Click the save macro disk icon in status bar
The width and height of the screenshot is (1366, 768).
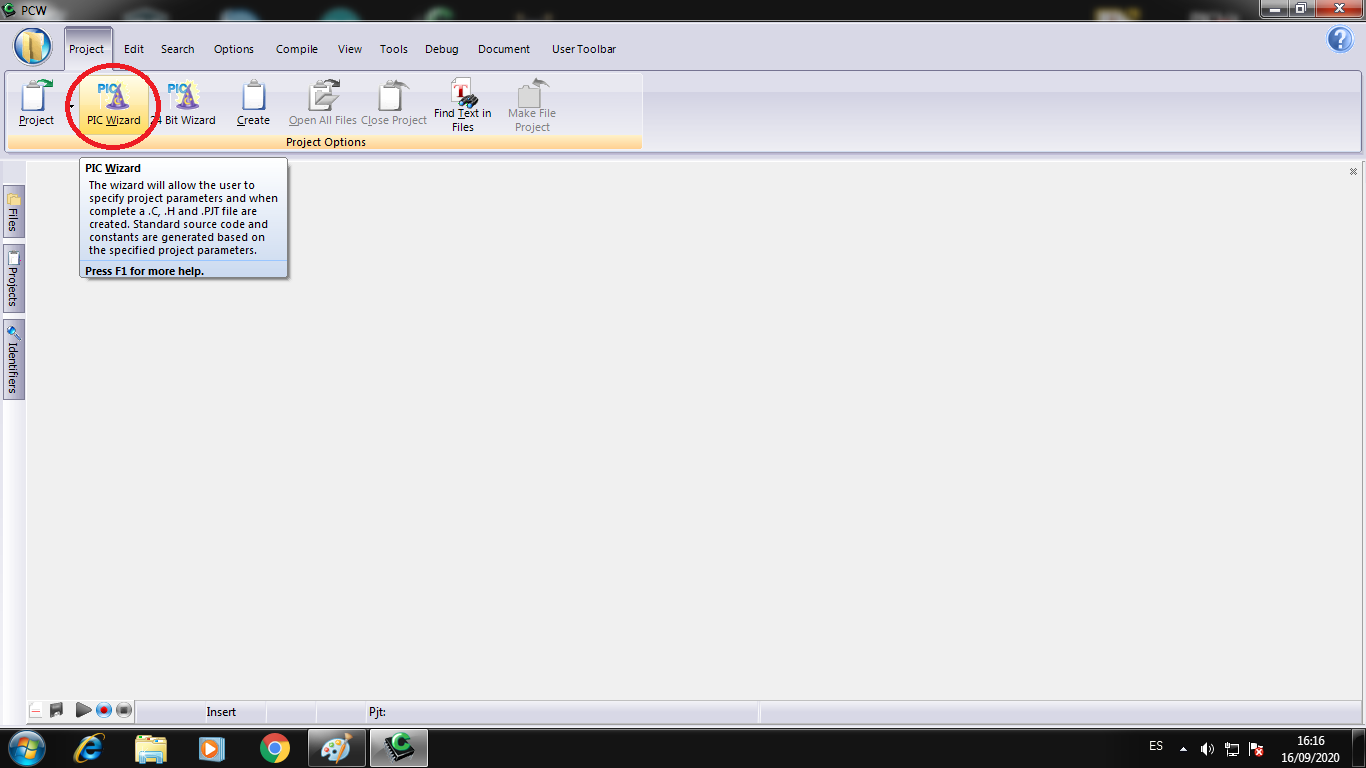pyautogui.click(x=57, y=710)
